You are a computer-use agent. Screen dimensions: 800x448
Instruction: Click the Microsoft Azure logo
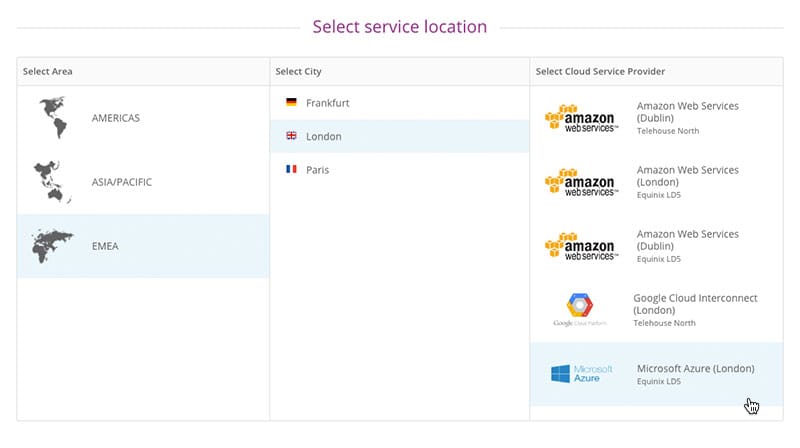tap(582, 374)
